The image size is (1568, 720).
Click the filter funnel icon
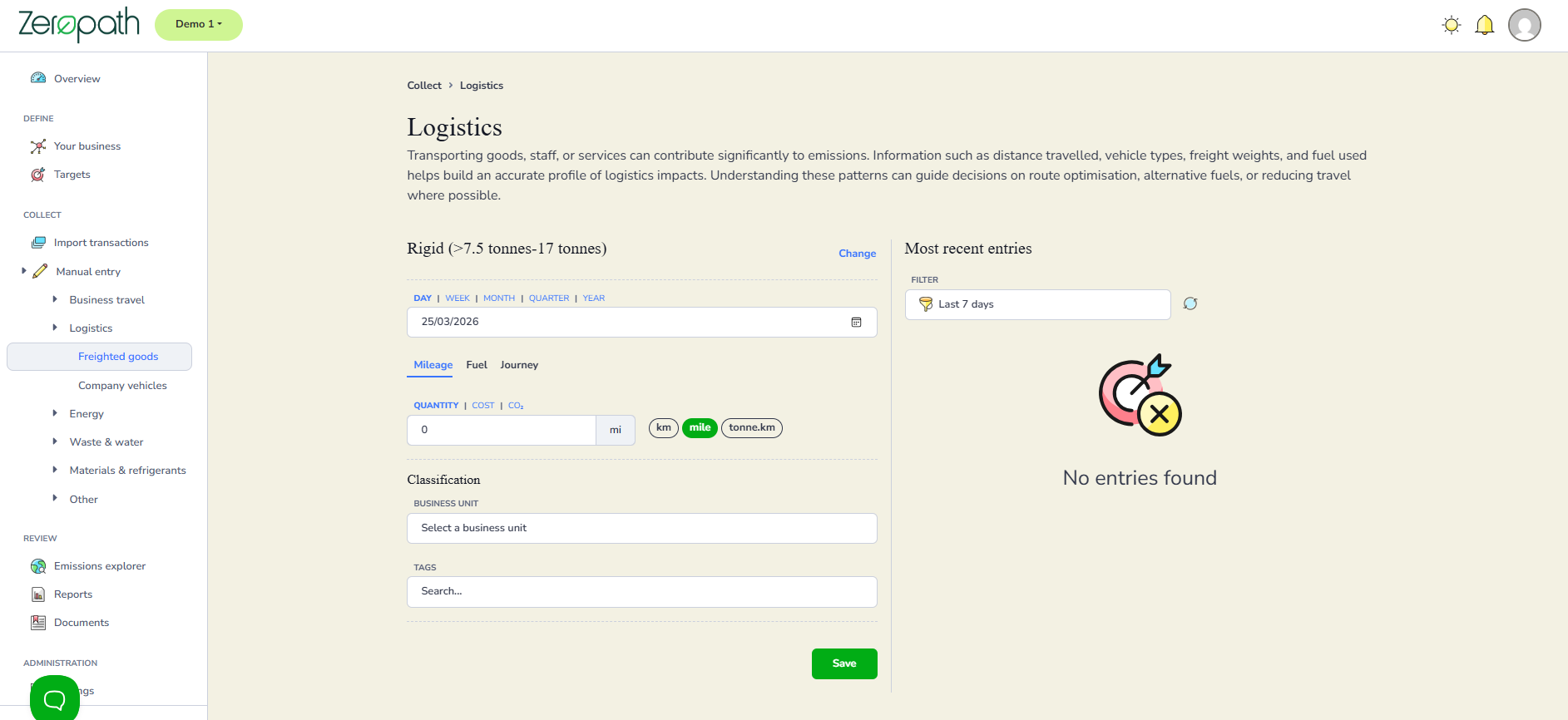(x=926, y=304)
